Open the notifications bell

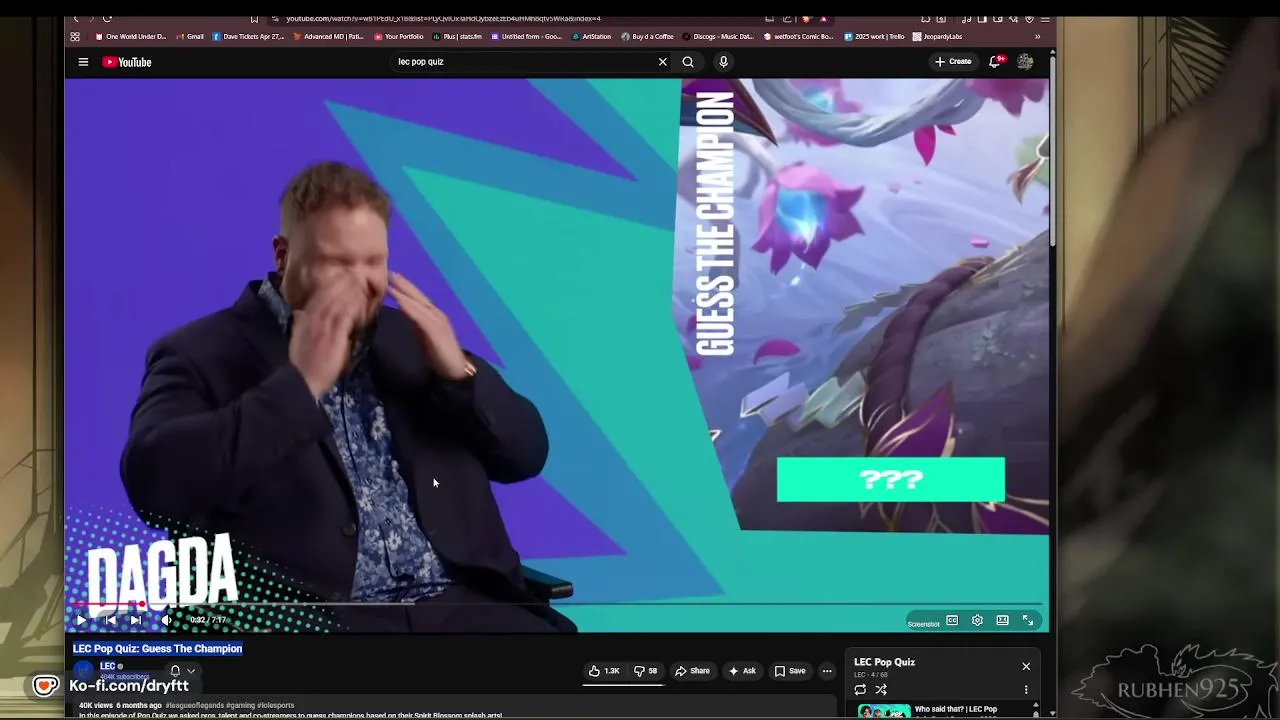[995, 62]
